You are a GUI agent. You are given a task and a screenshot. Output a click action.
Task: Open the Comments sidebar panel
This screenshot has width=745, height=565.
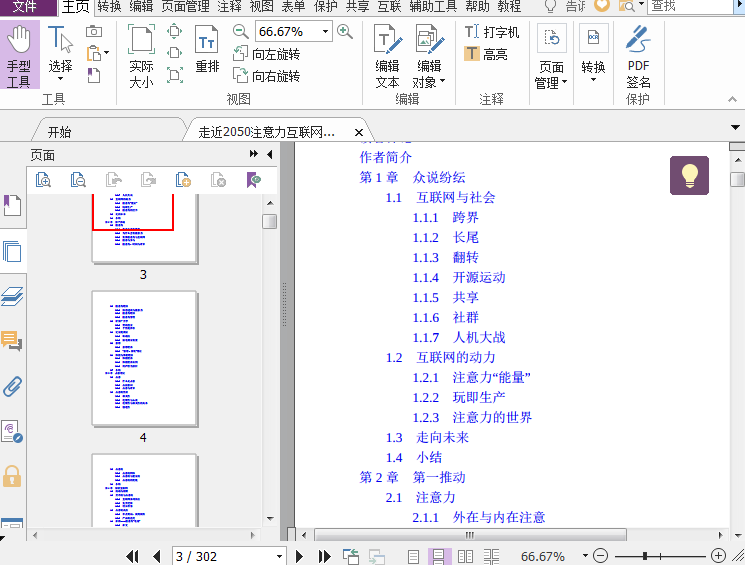coord(12,341)
